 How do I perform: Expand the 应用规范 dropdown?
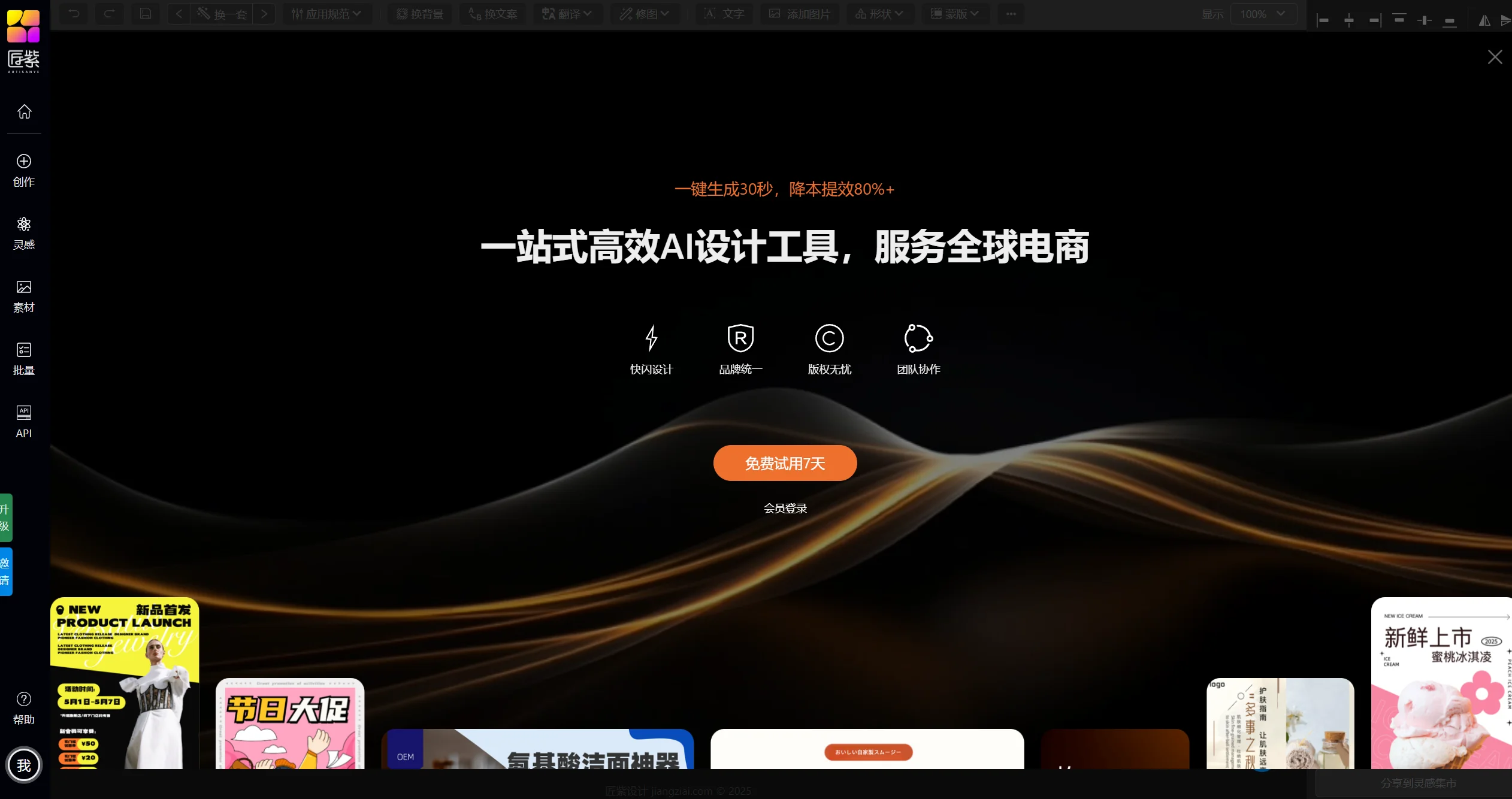[x=326, y=14]
